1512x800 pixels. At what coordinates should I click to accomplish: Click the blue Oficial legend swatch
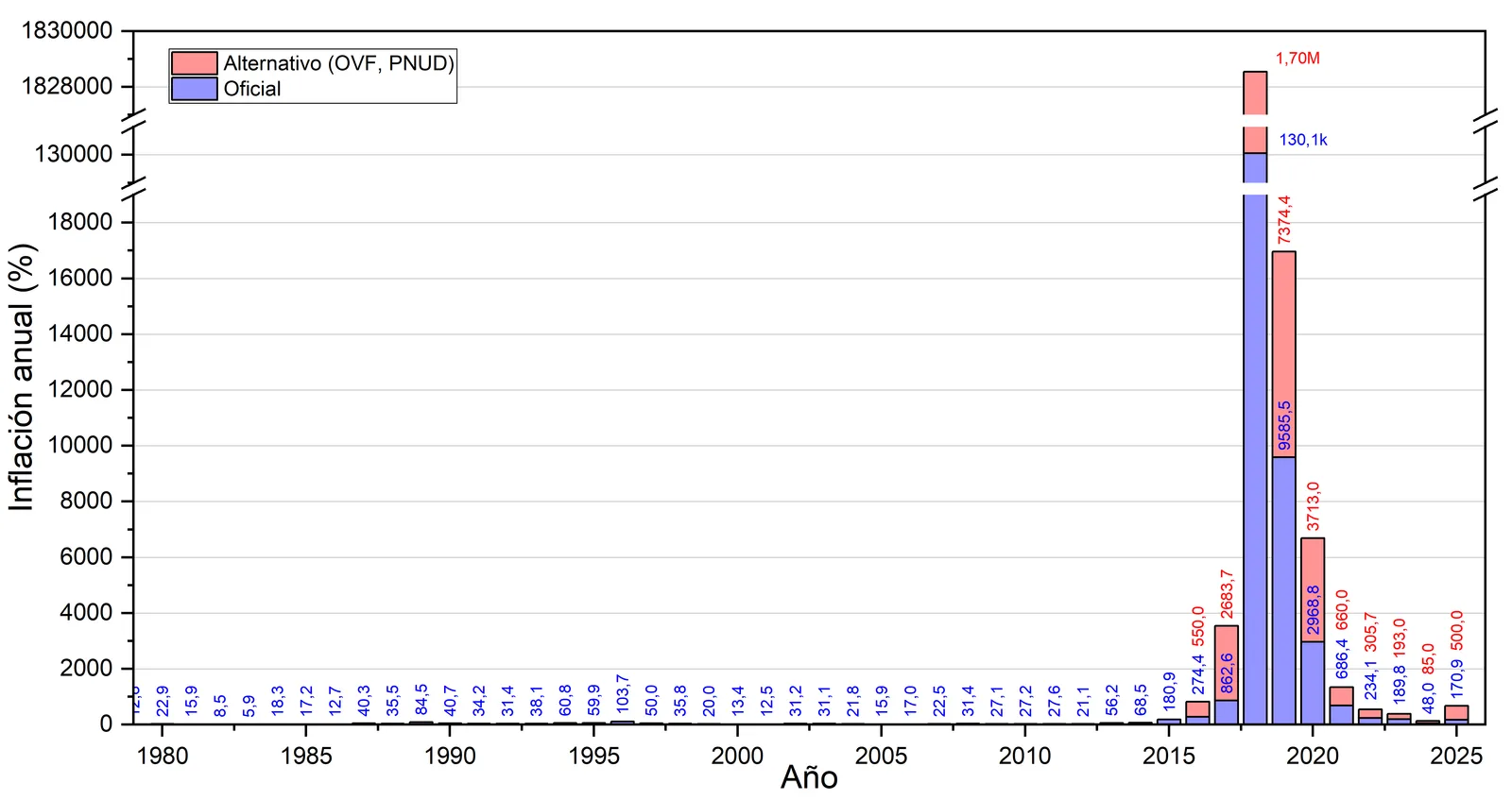[194, 89]
